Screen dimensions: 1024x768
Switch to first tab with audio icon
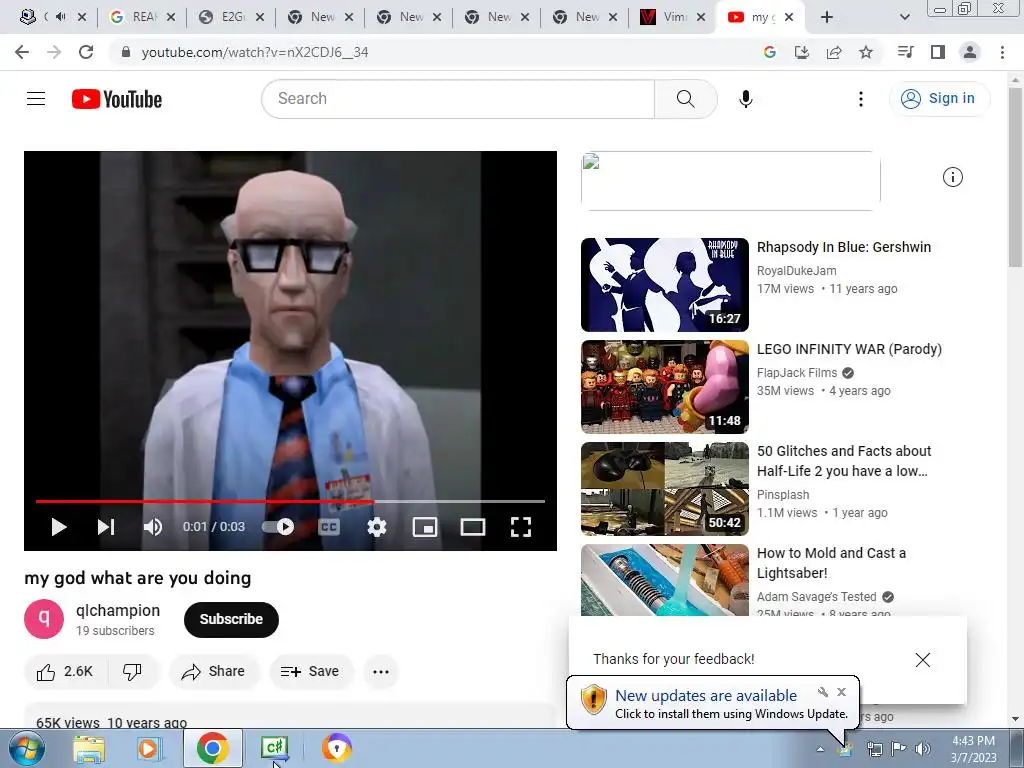pyautogui.click(x=52, y=18)
